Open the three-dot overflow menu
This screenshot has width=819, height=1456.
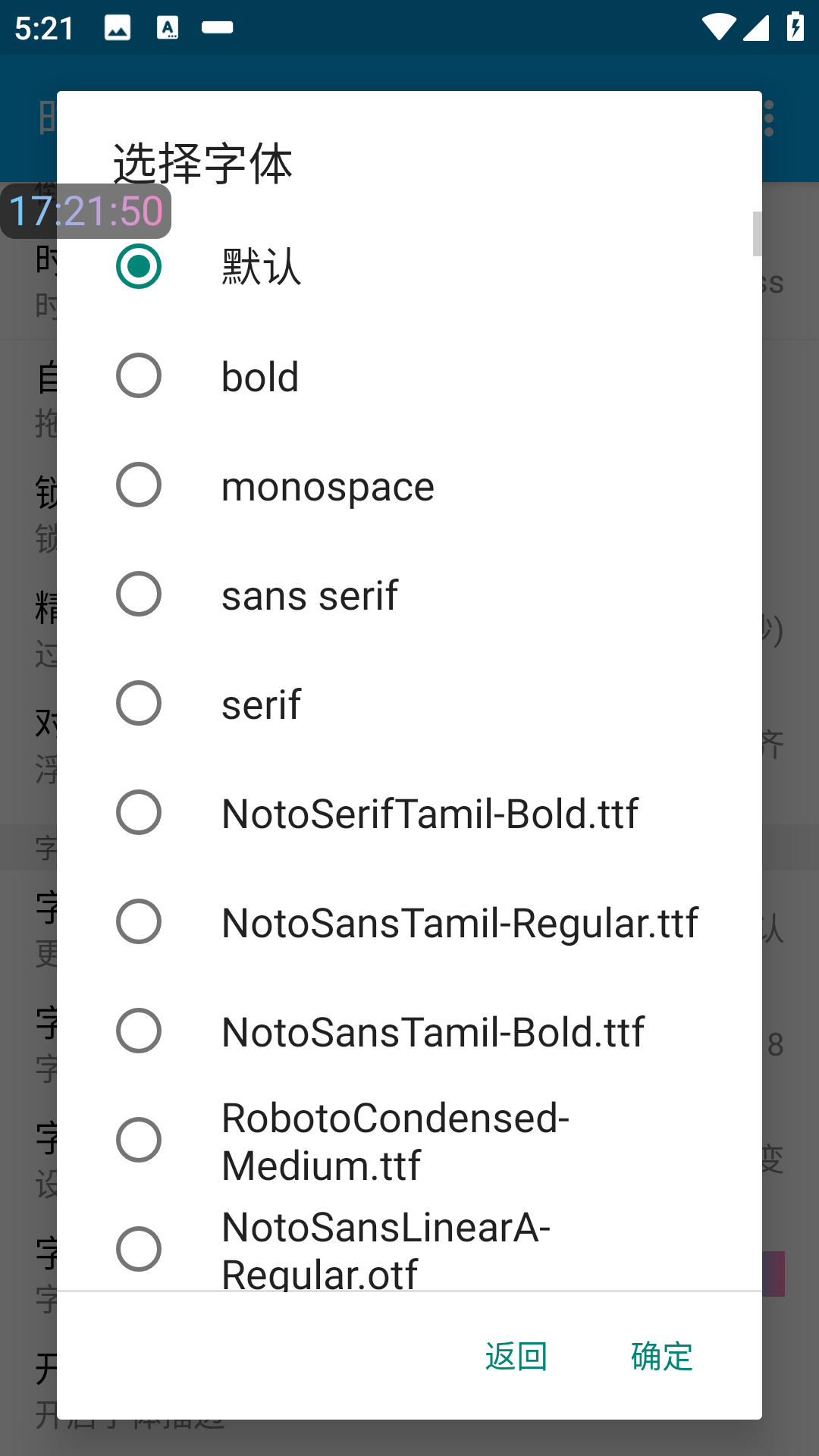(x=769, y=119)
